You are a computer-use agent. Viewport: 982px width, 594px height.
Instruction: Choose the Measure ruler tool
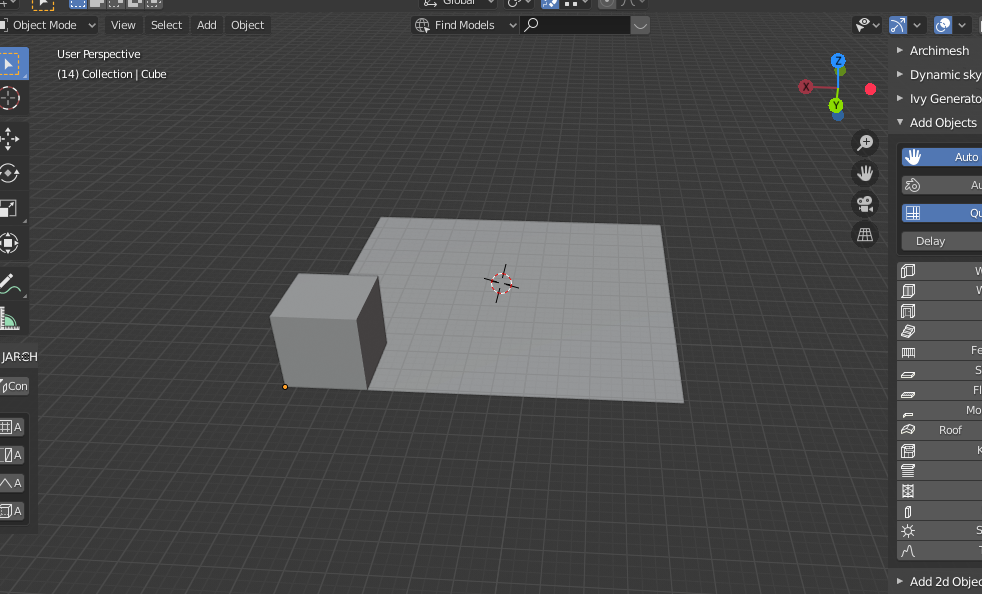[x=11, y=318]
